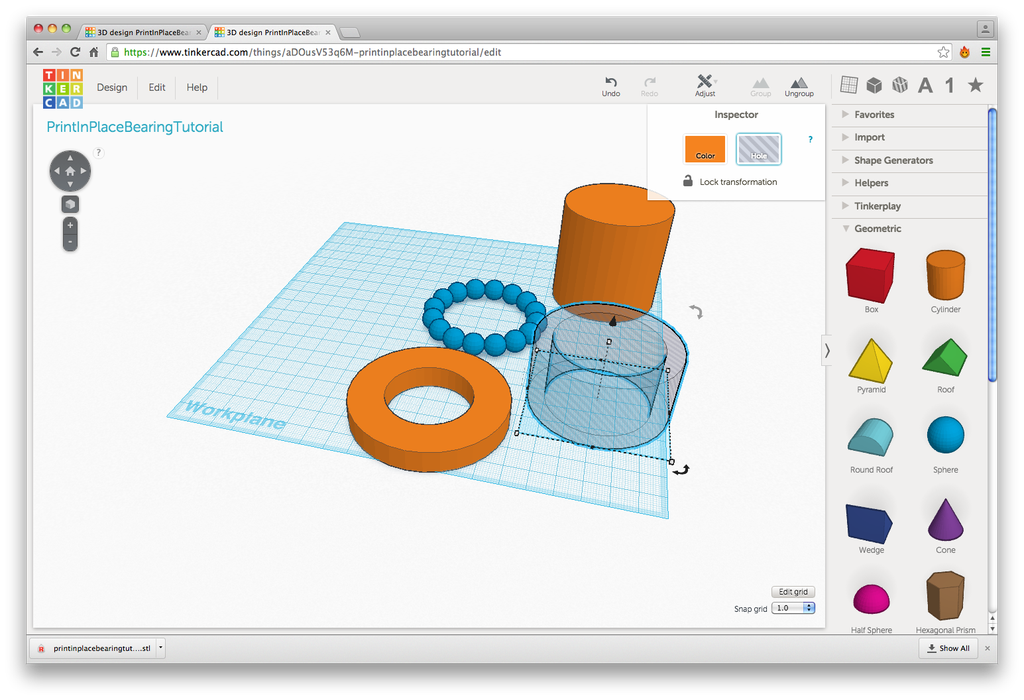Click the browser back arrow
Viewport: 1024px width, 700px height.
38,52
